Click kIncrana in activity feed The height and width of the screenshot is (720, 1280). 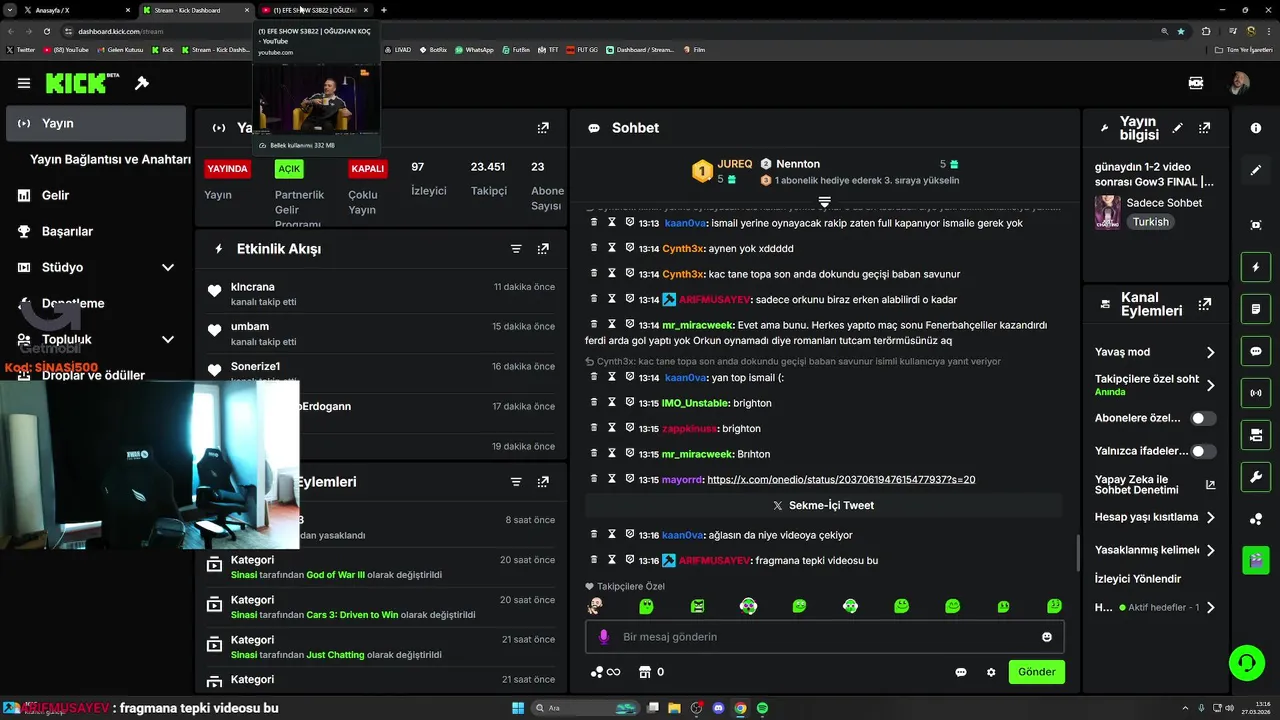(252, 287)
